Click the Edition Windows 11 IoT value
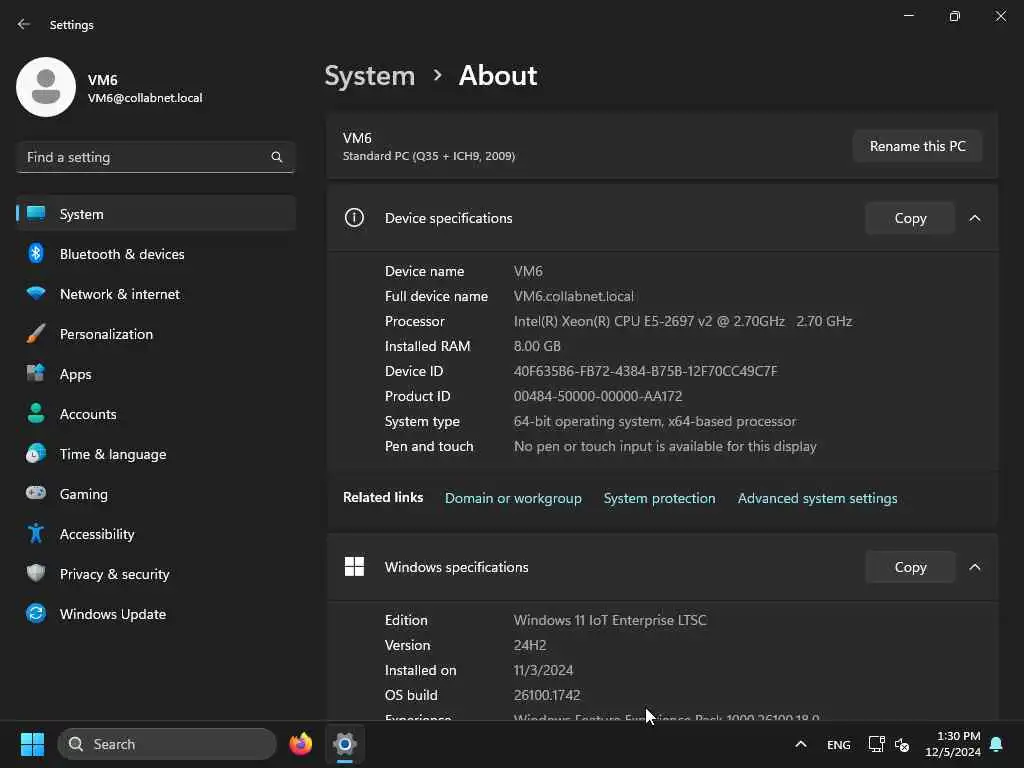 610,620
